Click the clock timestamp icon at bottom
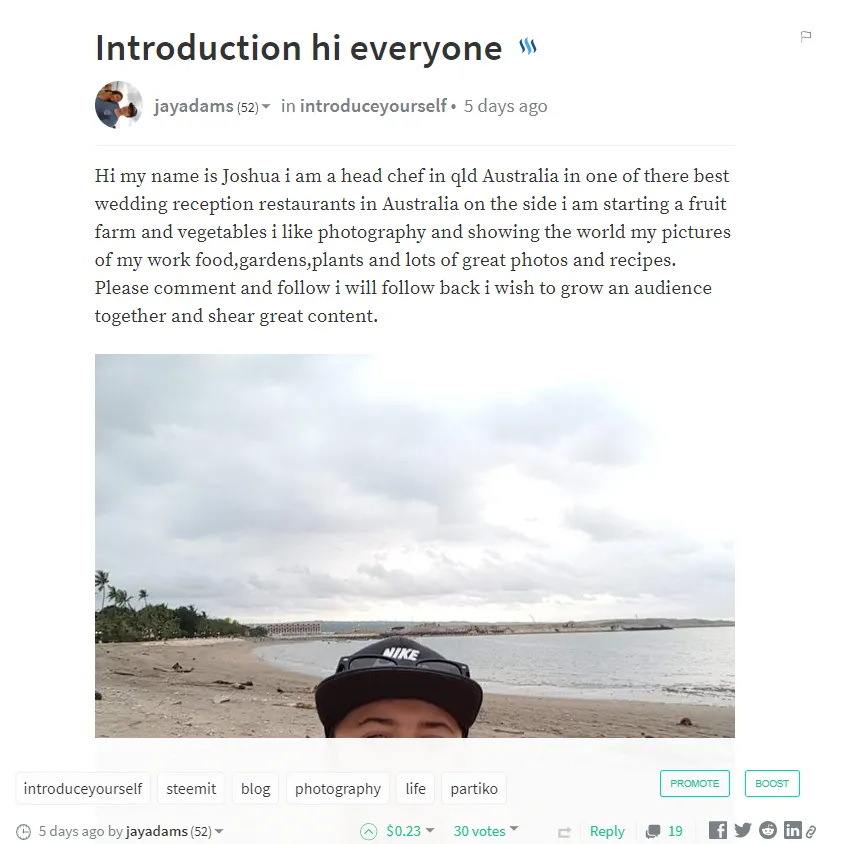855x844 pixels. [23, 831]
